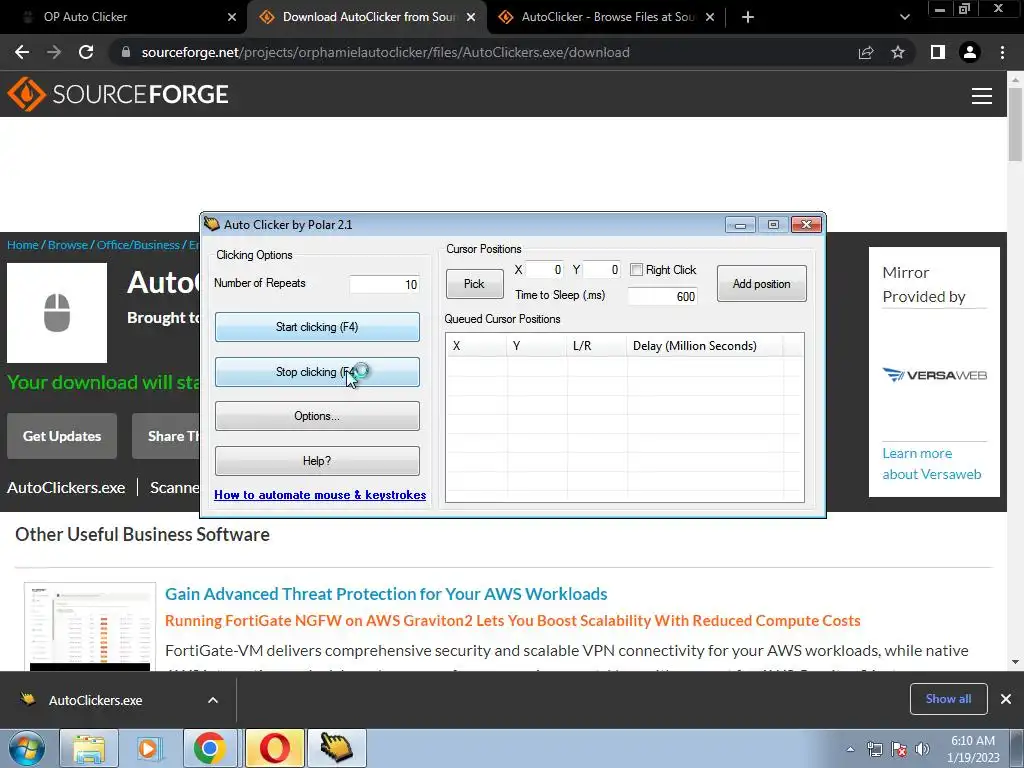
Task: Click the mouse project icon thumbnail
Action: coord(57,313)
